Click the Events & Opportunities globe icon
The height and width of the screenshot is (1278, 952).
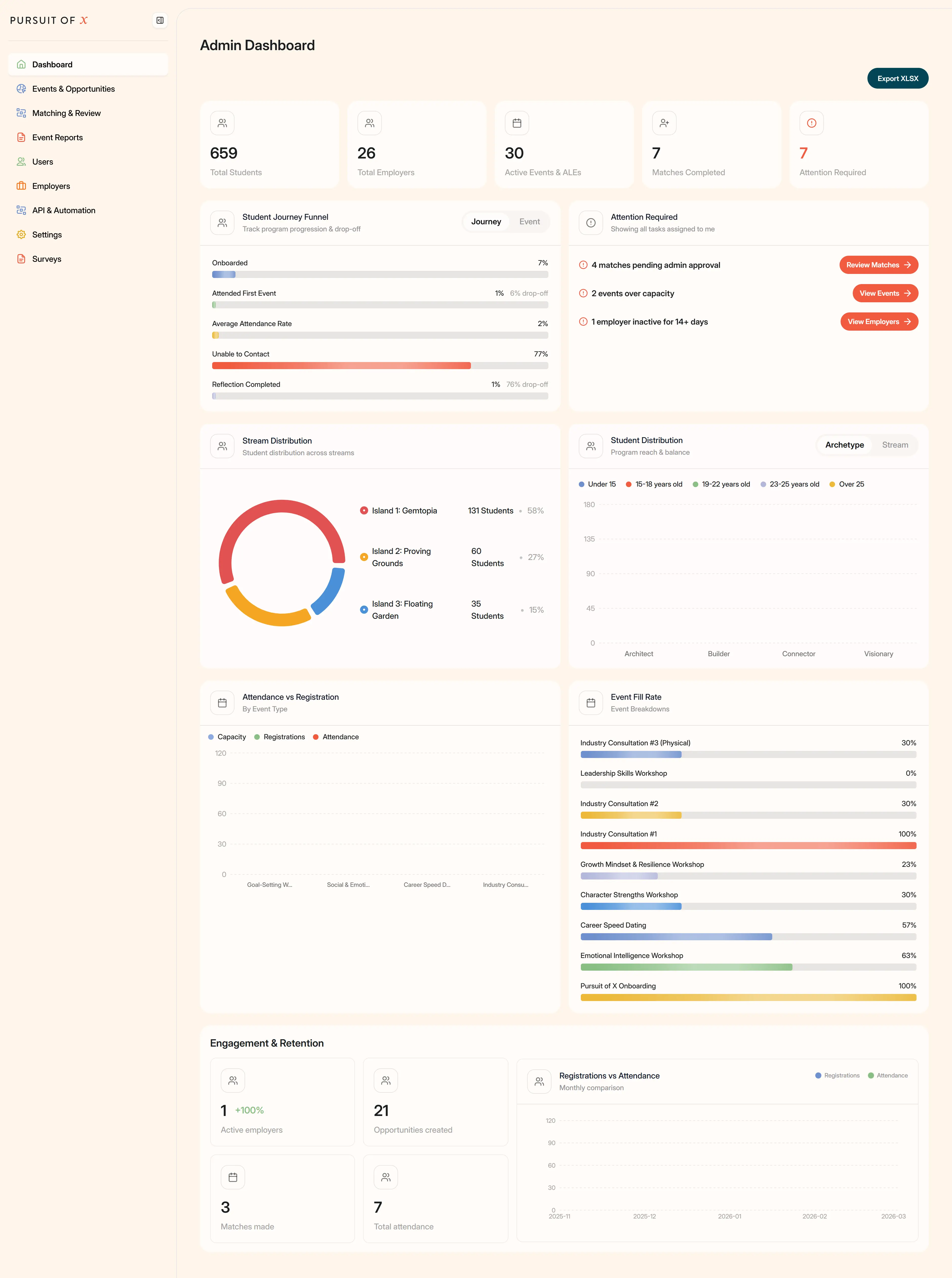[21, 89]
